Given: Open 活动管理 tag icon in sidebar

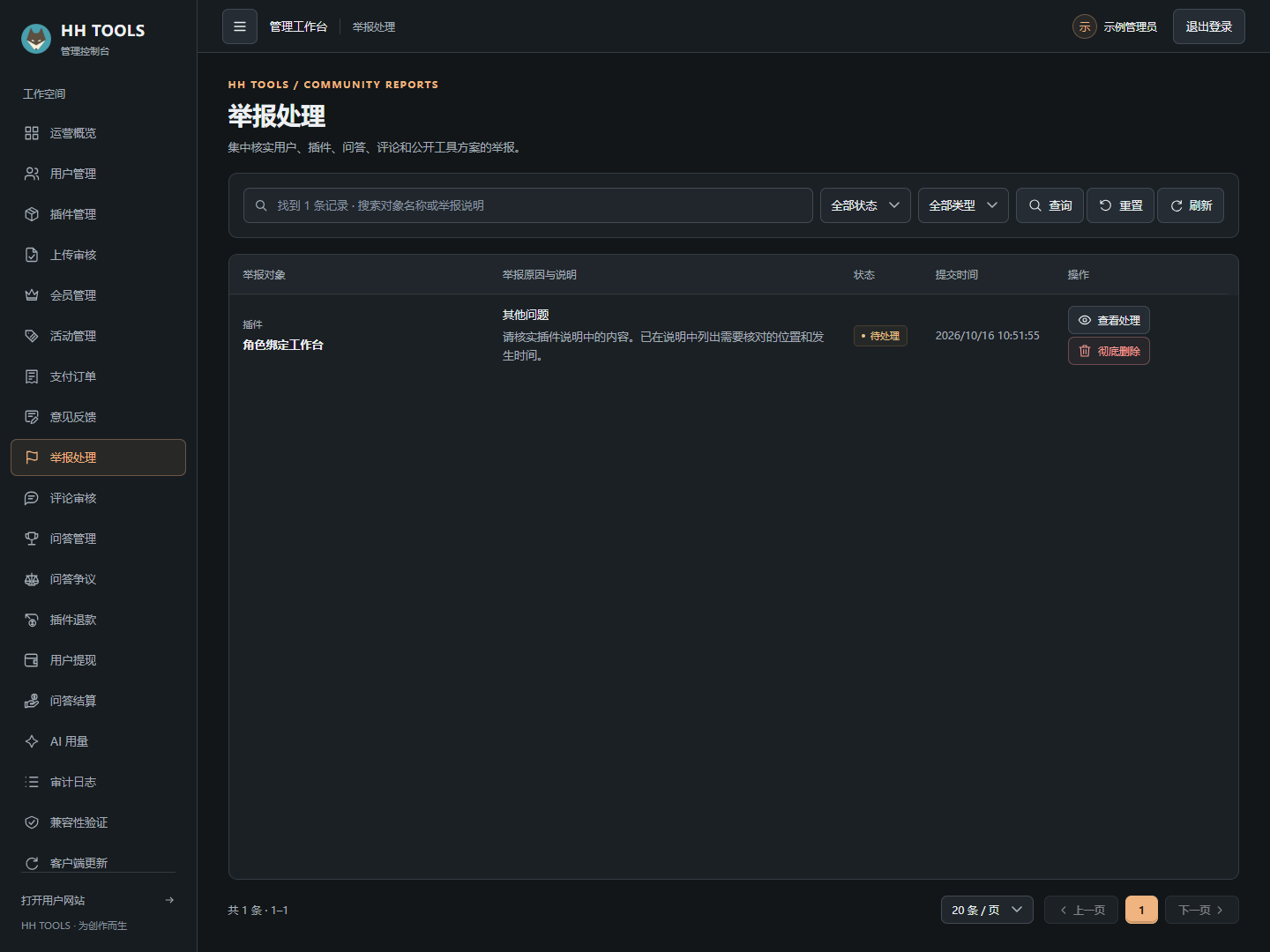Looking at the screenshot, I should (x=32, y=336).
